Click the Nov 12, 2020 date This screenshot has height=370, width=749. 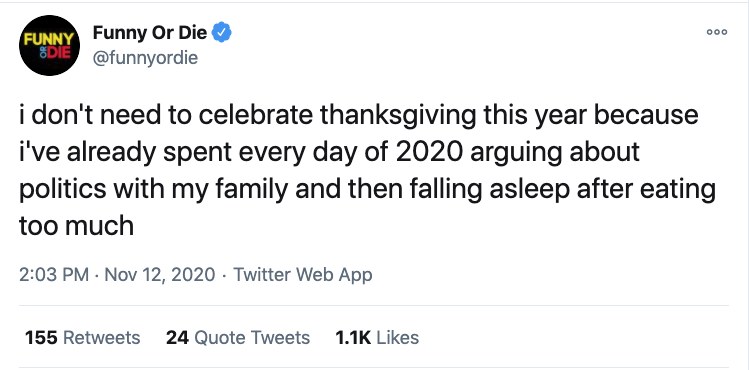pyautogui.click(x=160, y=275)
